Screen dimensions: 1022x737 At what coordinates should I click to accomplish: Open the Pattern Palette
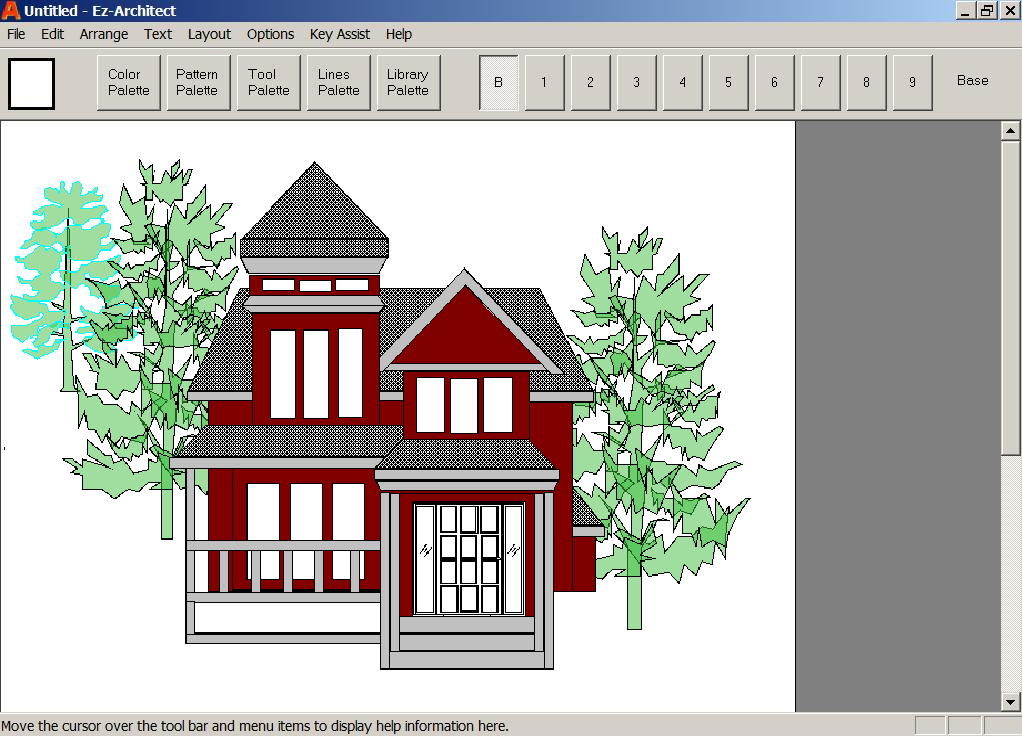pos(197,82)
